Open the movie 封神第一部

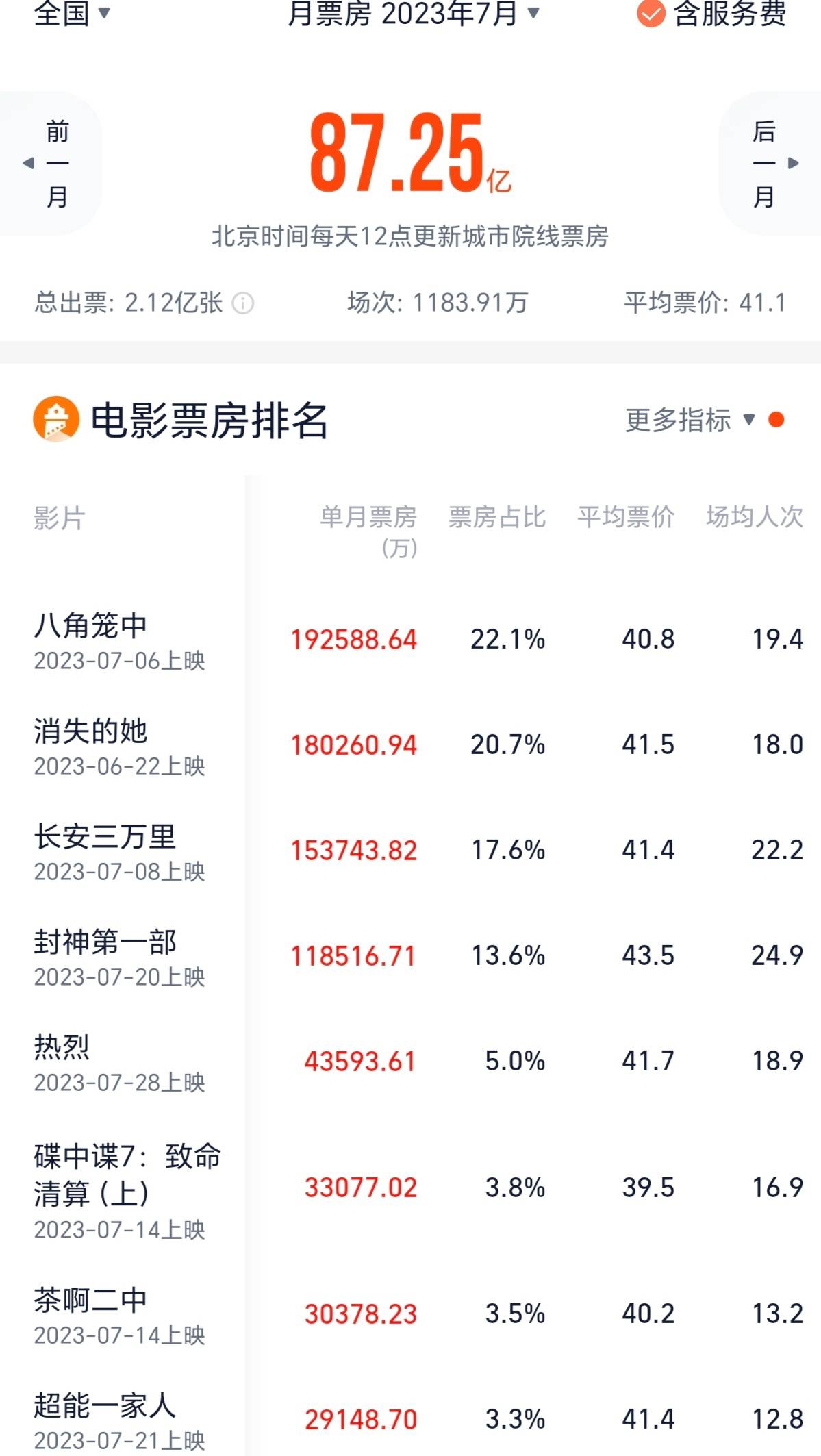(x=105, y=942)
